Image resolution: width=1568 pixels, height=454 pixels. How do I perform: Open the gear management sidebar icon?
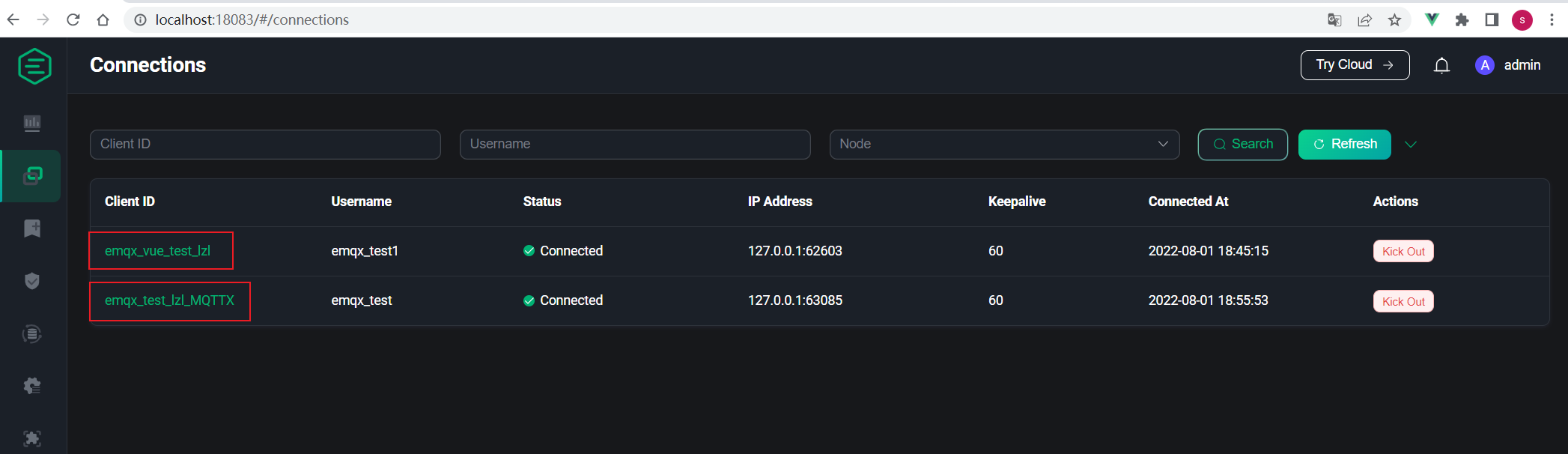click(x=32, y=386)
